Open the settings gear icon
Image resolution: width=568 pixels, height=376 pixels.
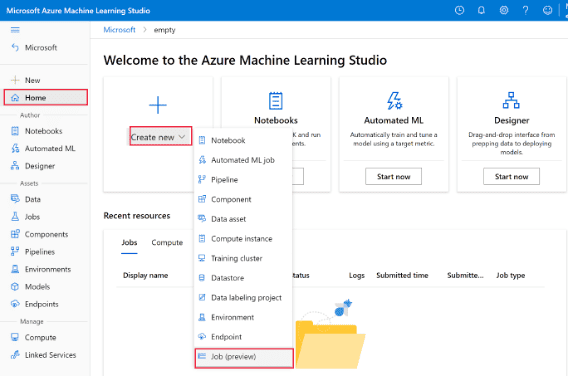[x=504, y=11]
